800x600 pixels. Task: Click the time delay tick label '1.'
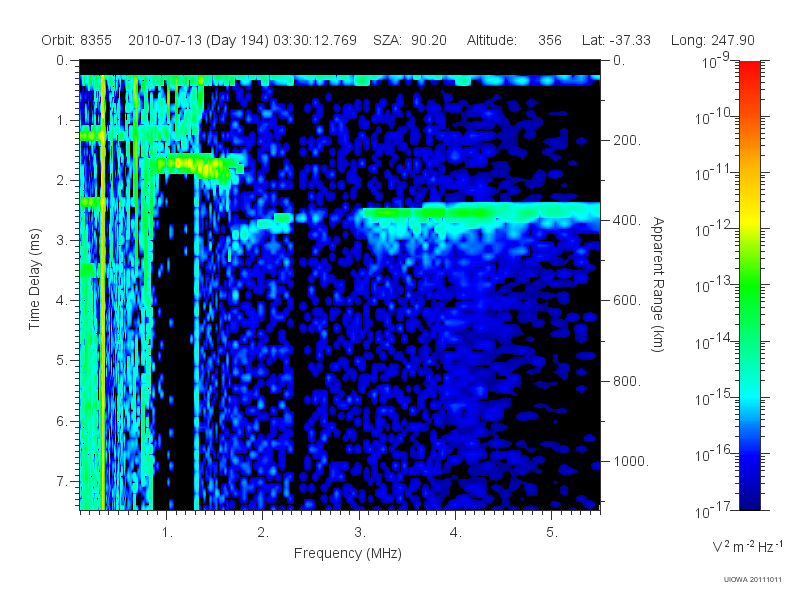pos(61,121)
